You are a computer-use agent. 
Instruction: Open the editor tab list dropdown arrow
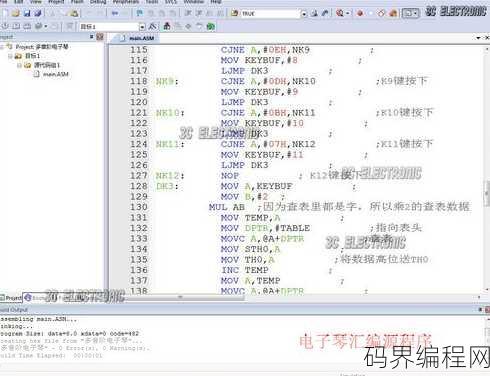point(478,38)
